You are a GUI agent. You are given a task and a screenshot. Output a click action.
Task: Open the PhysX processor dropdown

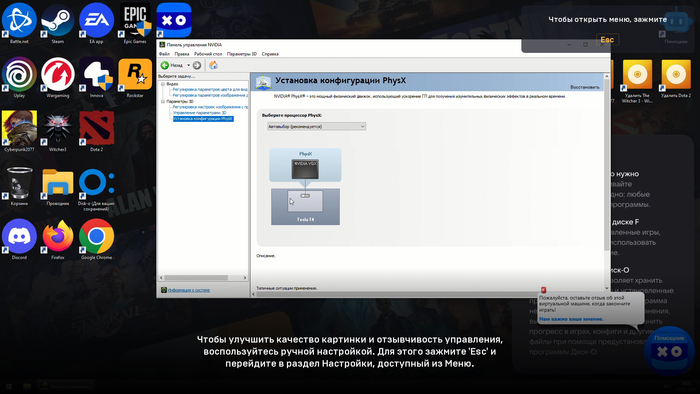[x=317, y=126]
